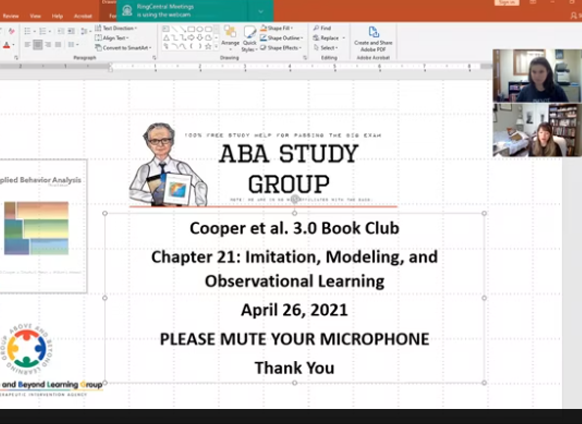Select the straight Line shape
The image size is (582, 424).
(x=174, y=29)
